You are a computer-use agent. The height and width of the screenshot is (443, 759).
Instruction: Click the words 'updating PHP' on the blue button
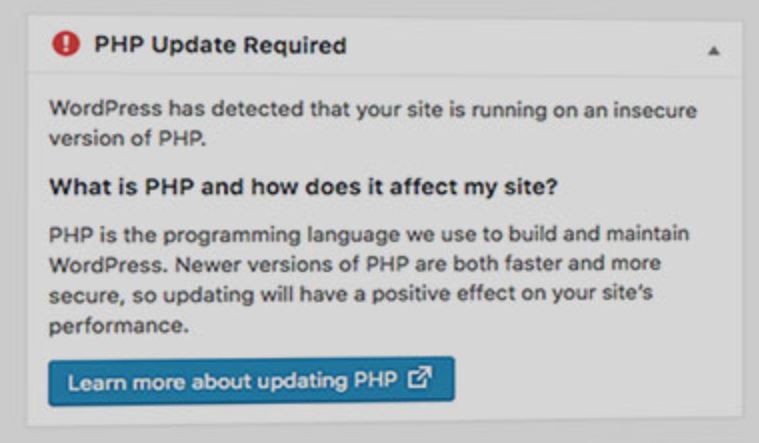point(327,382)
